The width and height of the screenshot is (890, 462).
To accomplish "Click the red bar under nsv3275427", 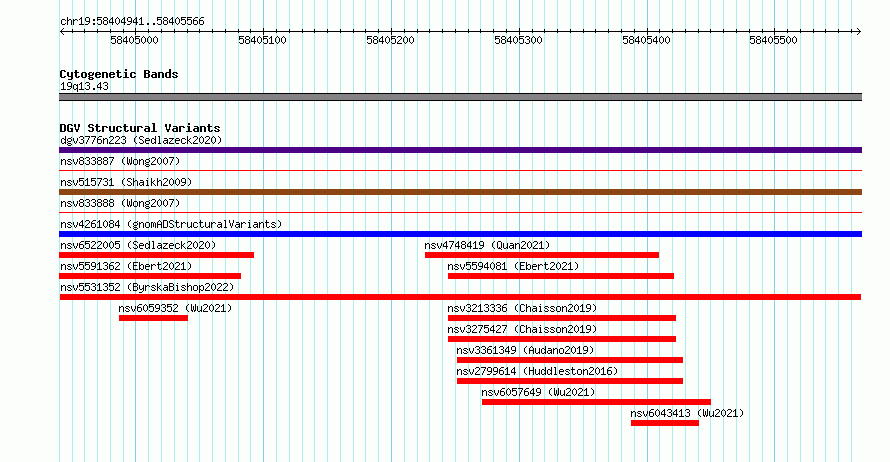I will [562, 339].
